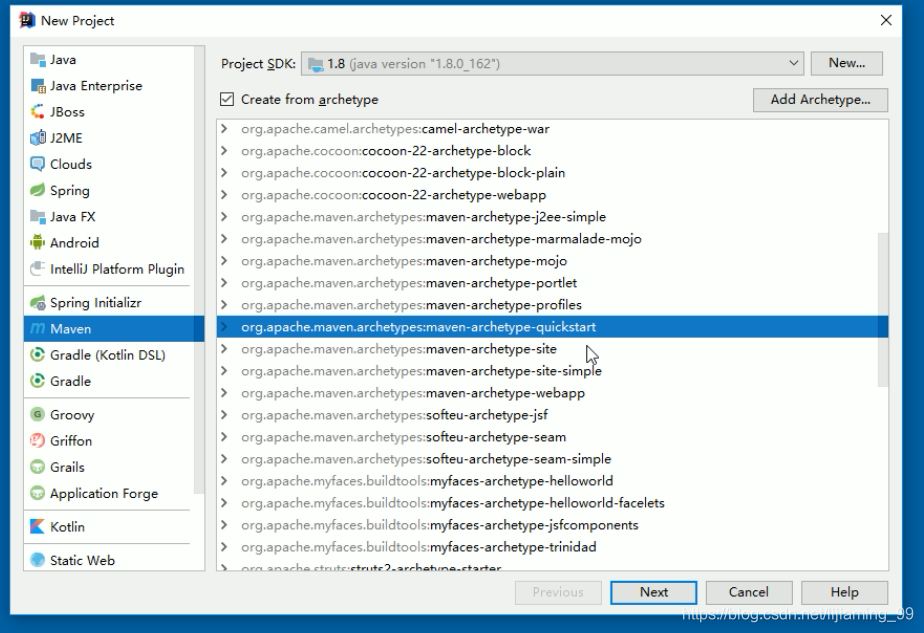Image resolution: width=924 pixels, height=633 pixels.
Task: Click the Clouds icon
Action: (38, 164)
